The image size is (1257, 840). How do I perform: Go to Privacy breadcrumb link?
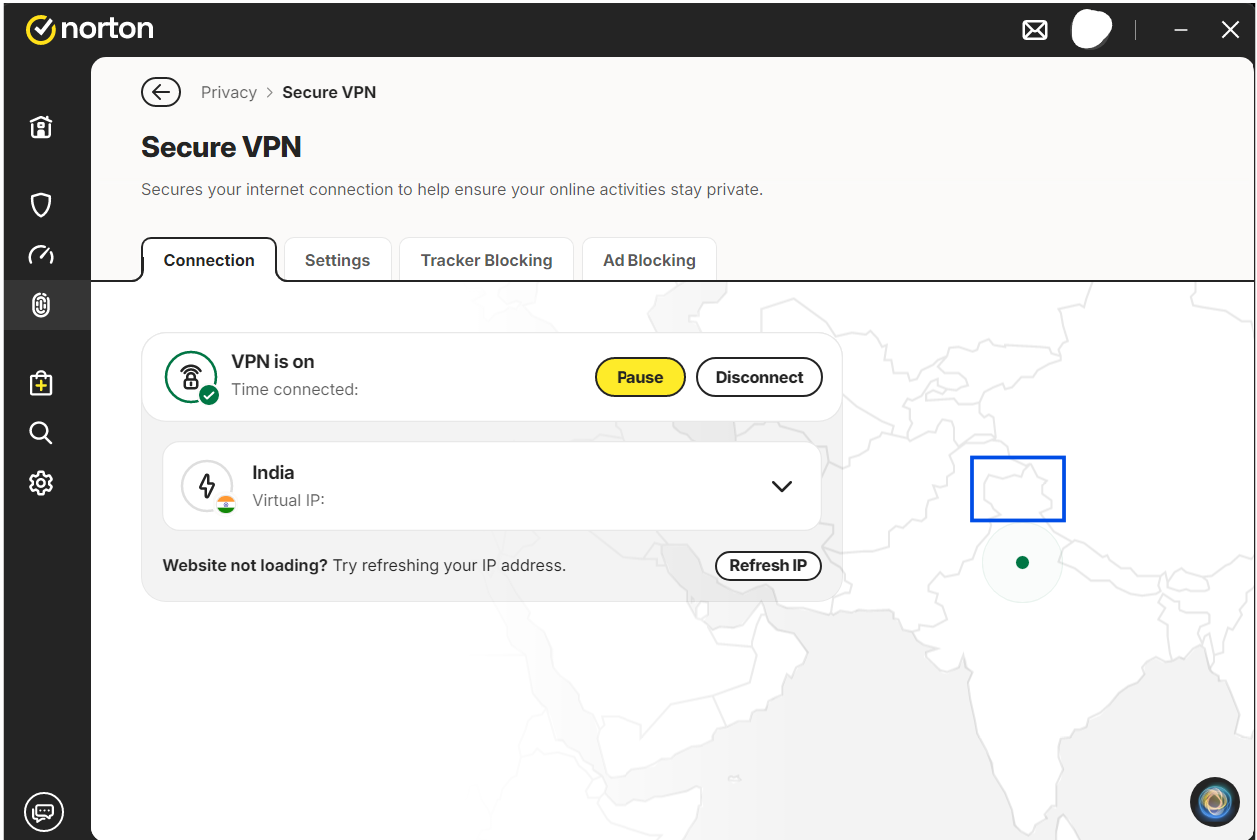[229, 92]
